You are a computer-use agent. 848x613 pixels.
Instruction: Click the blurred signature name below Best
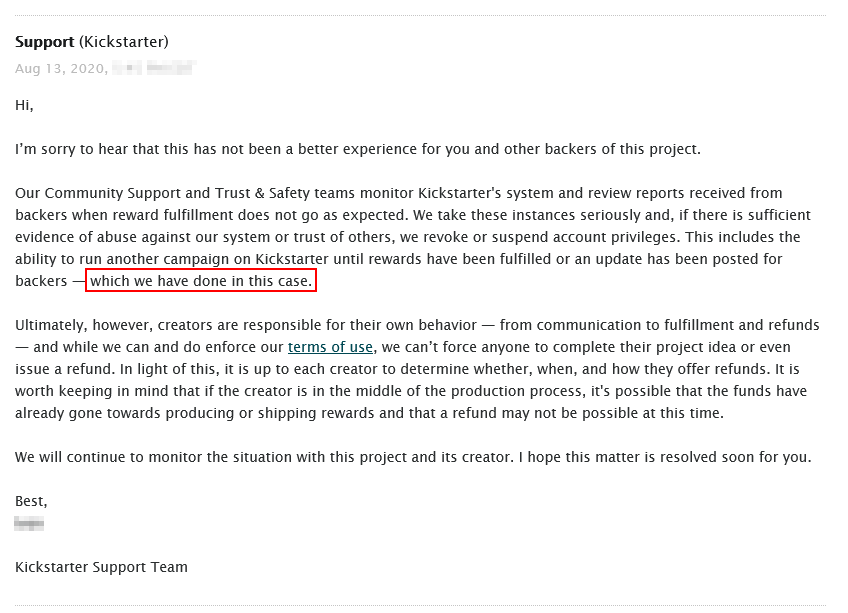point(29,523)
